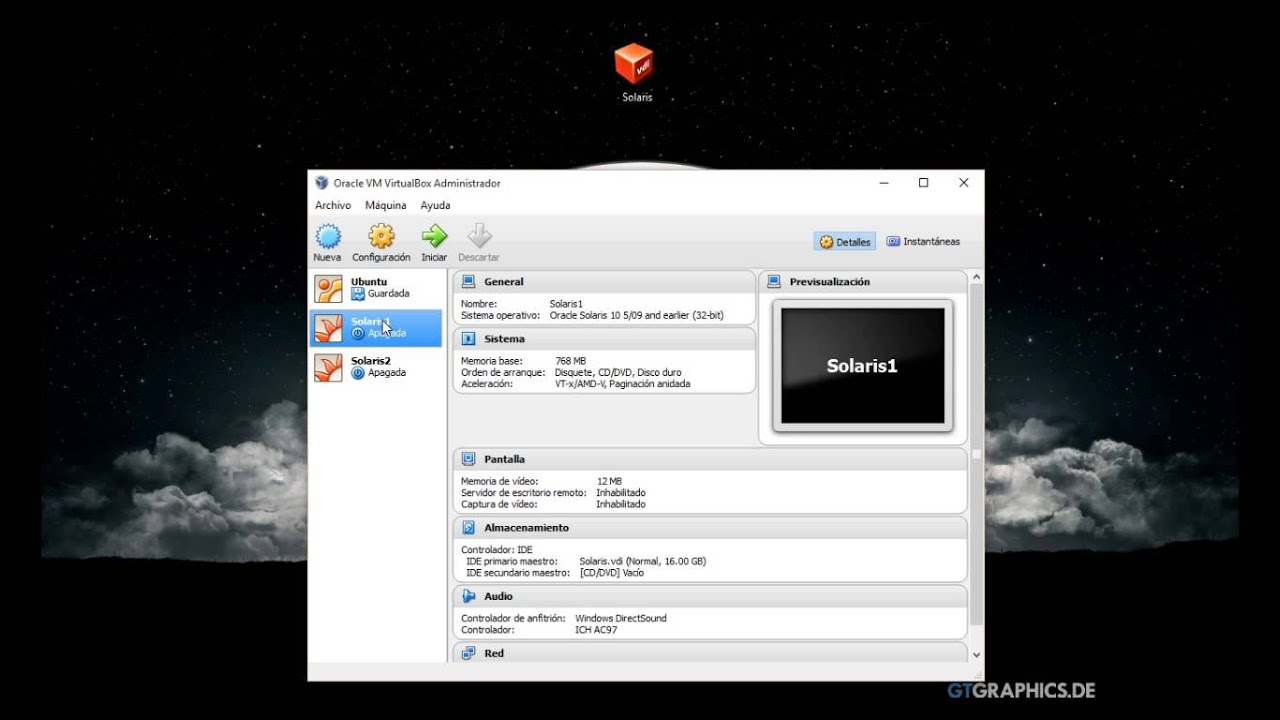The image size is (1280, 720).
Task: Click the 768 MB memory value
Action: coord(570,361)
